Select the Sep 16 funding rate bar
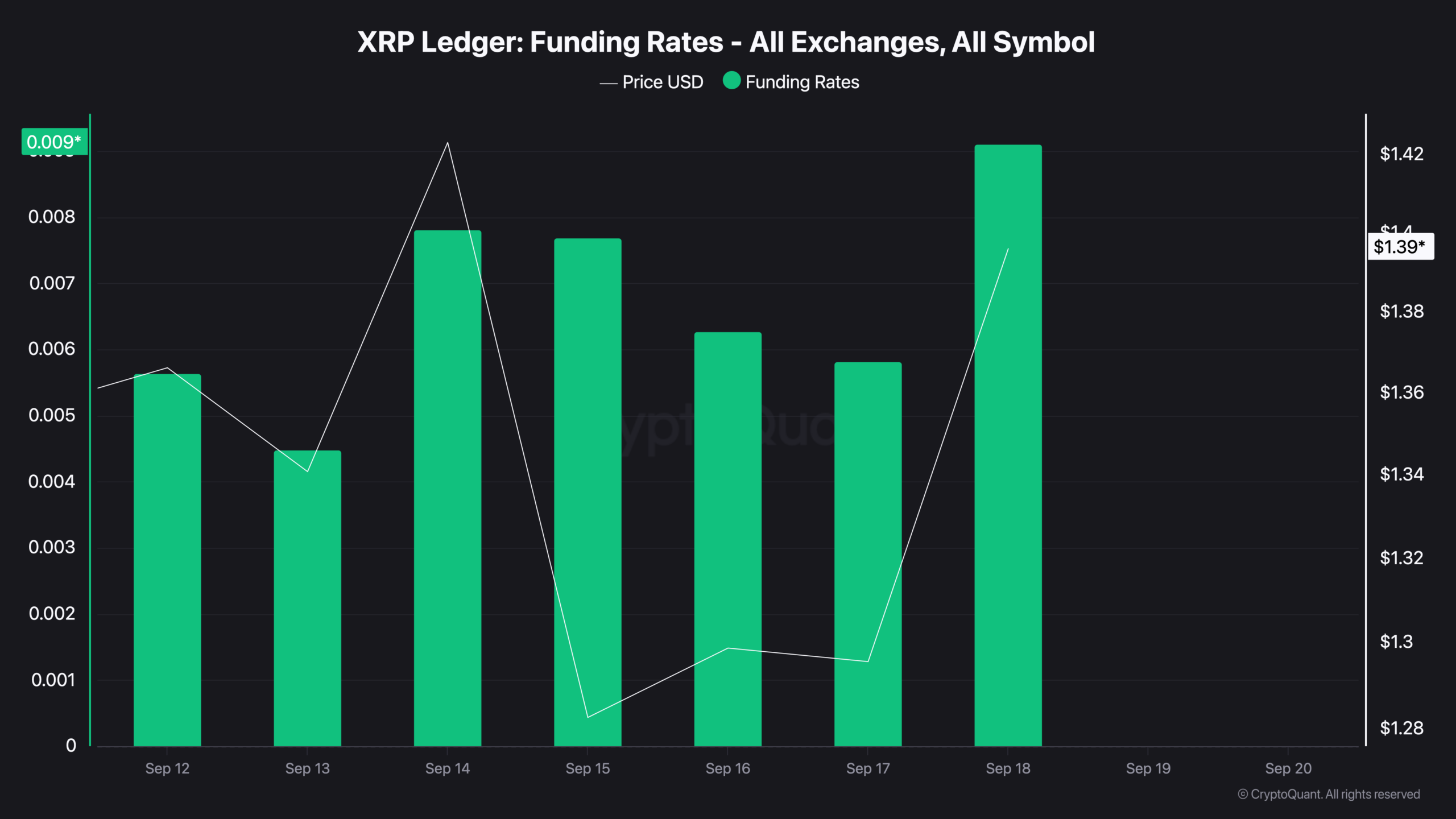Viewport: 1456px width, 819px height. coord(728,539)
